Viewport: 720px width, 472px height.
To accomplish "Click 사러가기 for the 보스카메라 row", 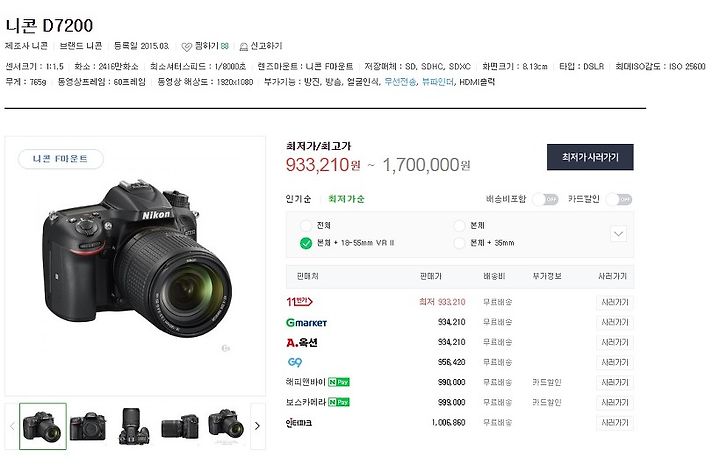I will pos(615,403).
